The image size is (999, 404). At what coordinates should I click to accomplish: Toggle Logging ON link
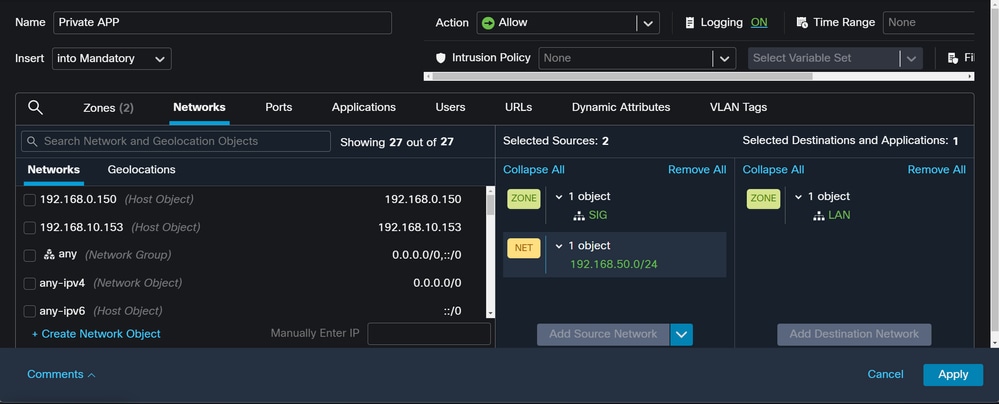point(759,22)
